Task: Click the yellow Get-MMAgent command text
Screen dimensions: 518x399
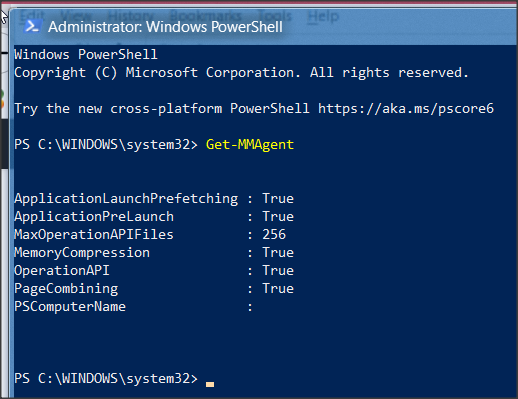Action: pos(250,145)
